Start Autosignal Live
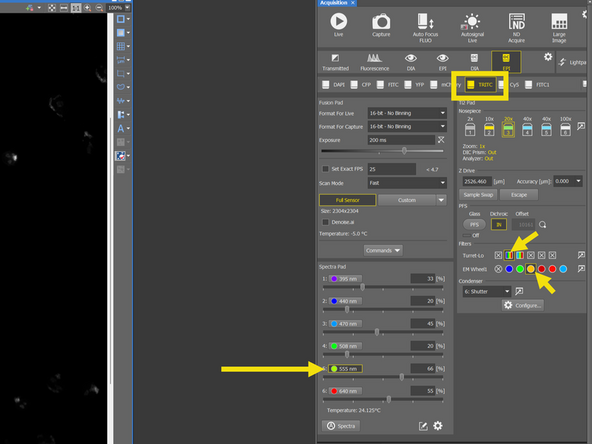The image size is (592, 444). [472, 27]
